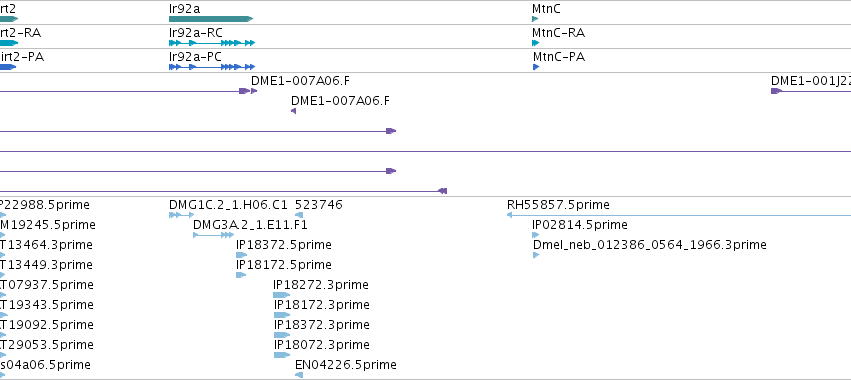
Task: Click the MtnC-RA transcript label
Action: 558,33
